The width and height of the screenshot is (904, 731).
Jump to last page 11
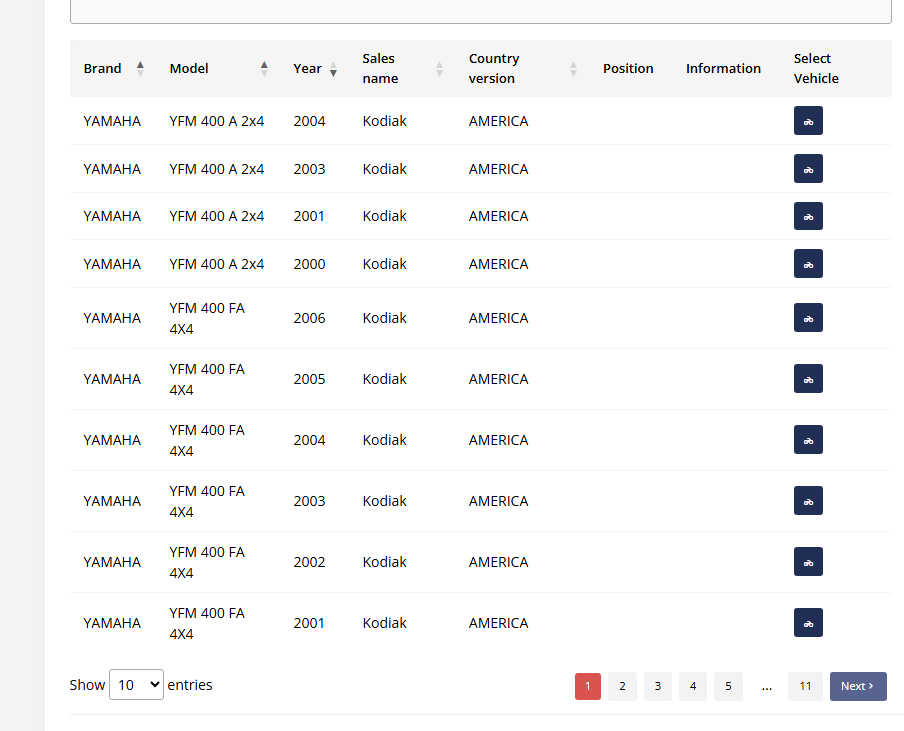pyautogui.click(x=805, y=686)
